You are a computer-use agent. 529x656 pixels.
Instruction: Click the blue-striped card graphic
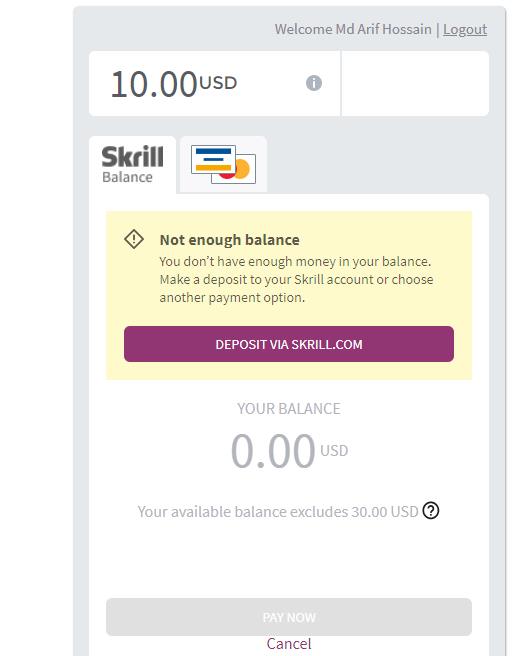point(213,159)
